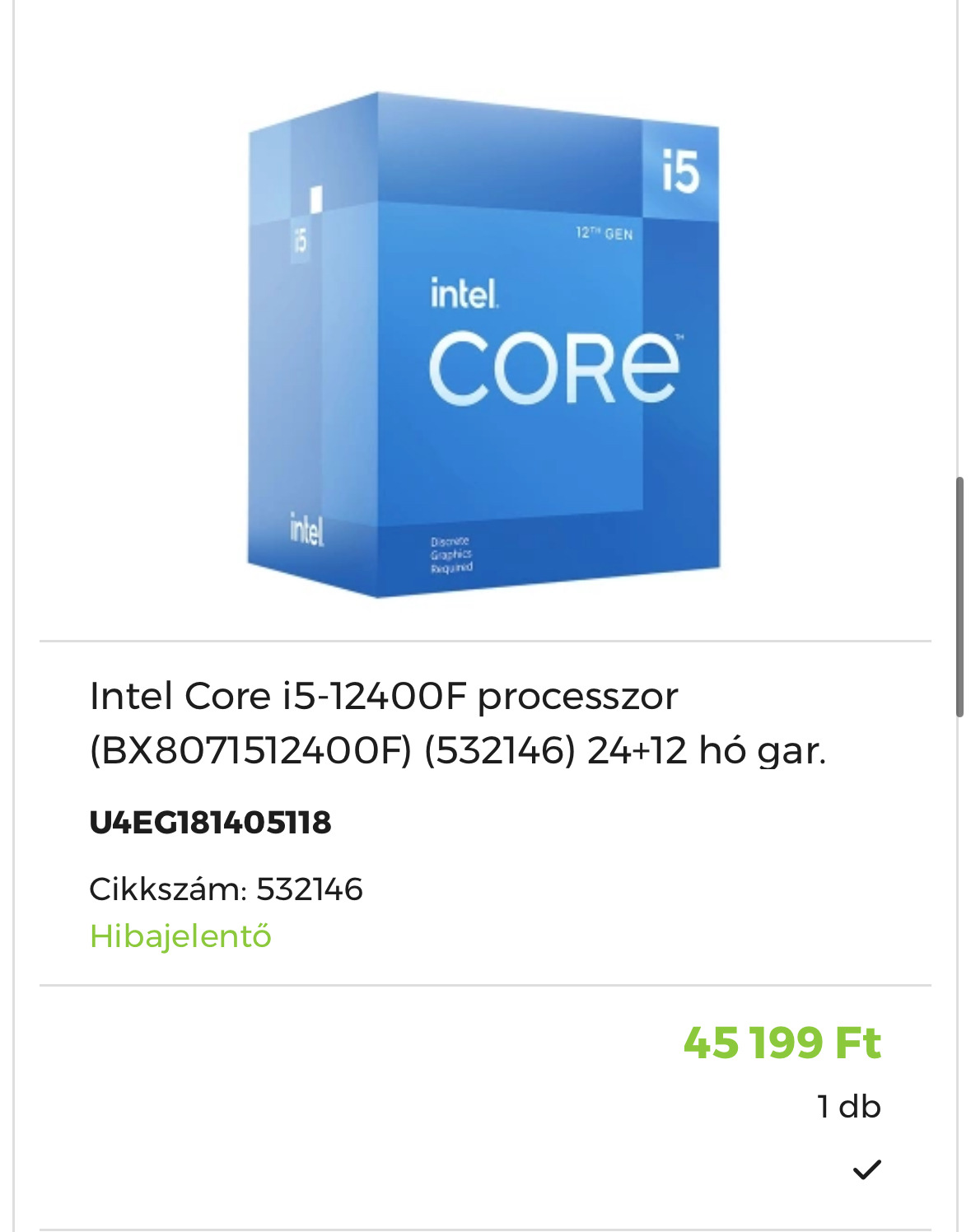Click the white square on box side
The width and height of the screenshot is (971, 1232).
click(x=315, y=198)
